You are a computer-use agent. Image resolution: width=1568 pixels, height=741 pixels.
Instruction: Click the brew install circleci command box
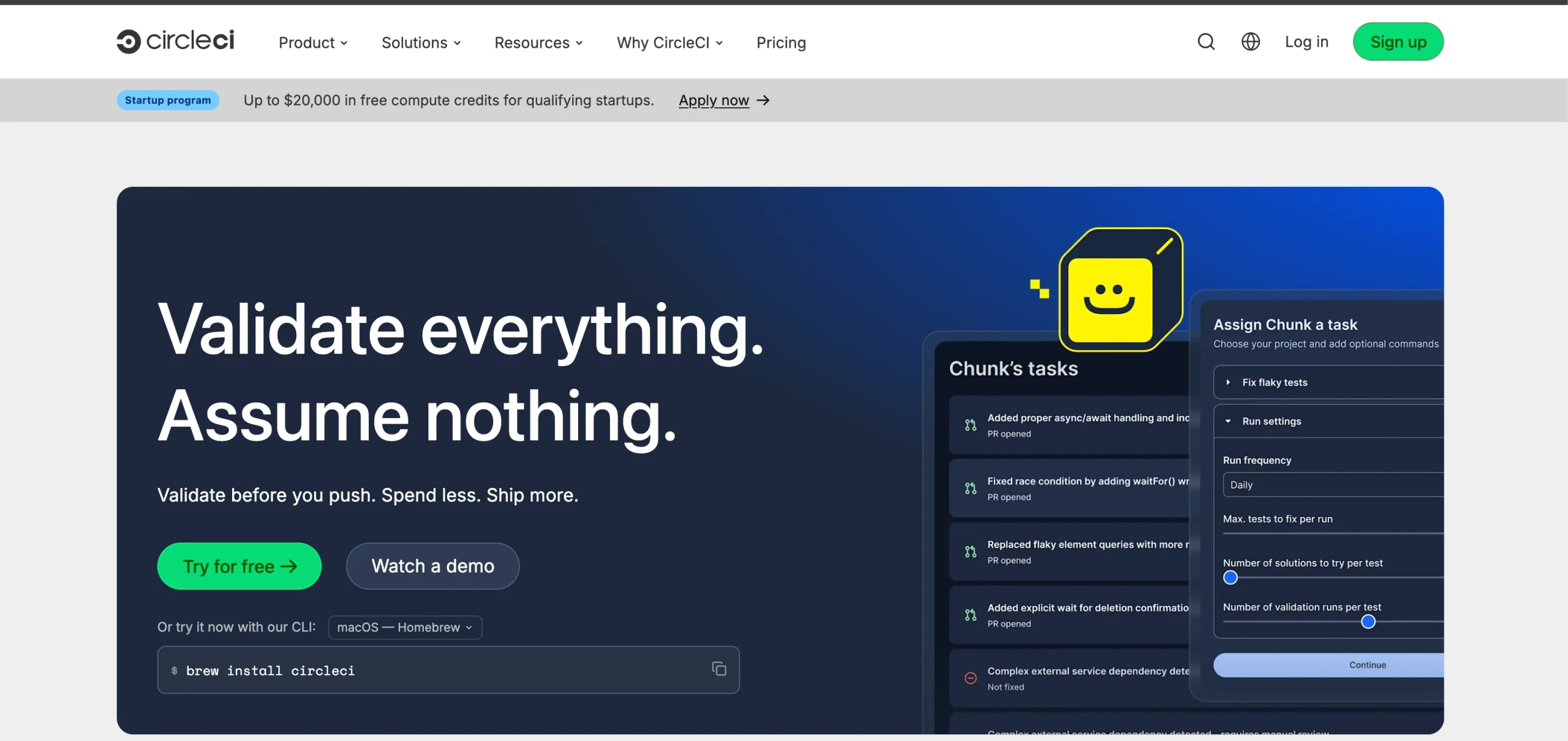[x=448, y=670]
